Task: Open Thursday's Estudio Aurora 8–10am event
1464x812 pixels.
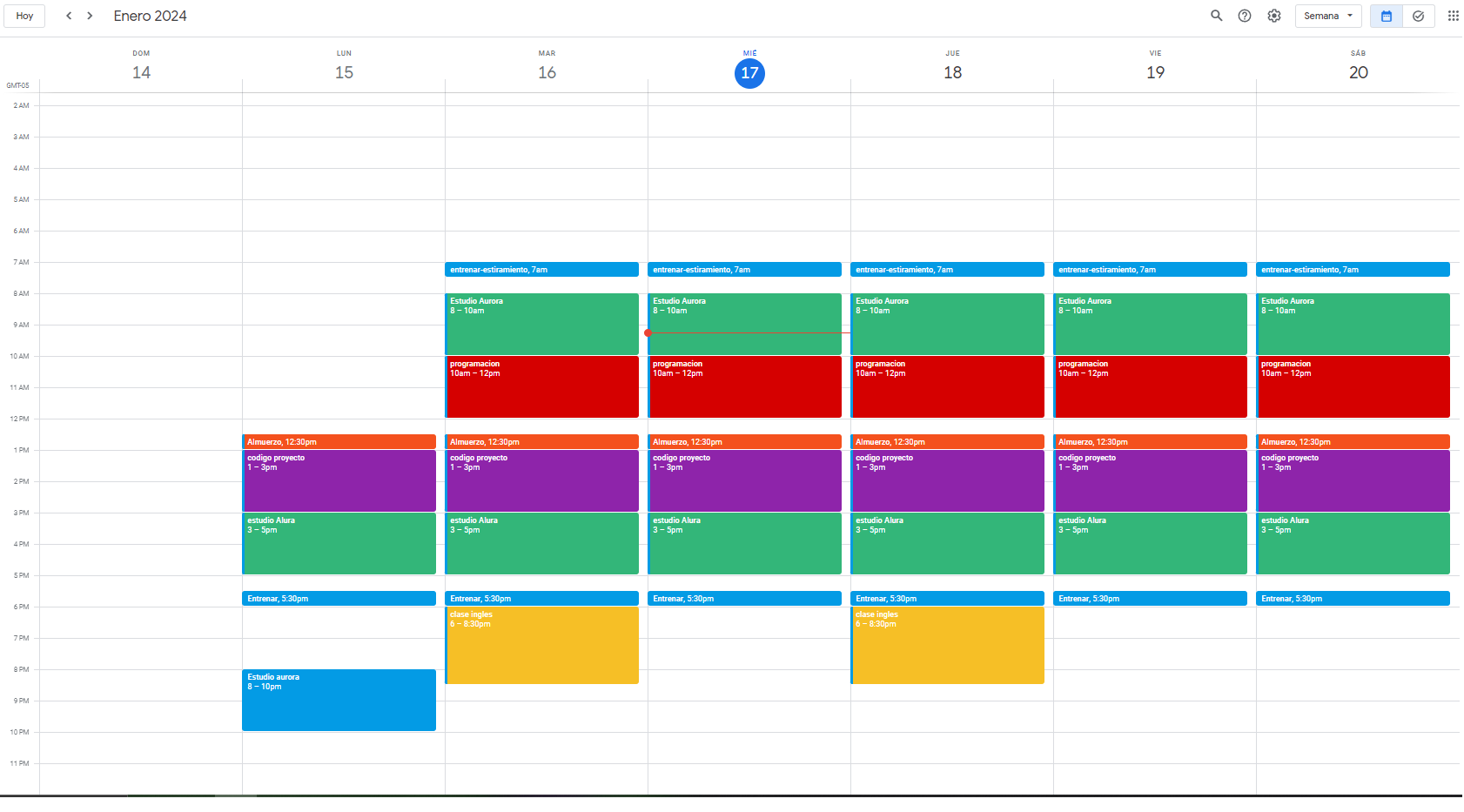Action: (x=947, y=324)
